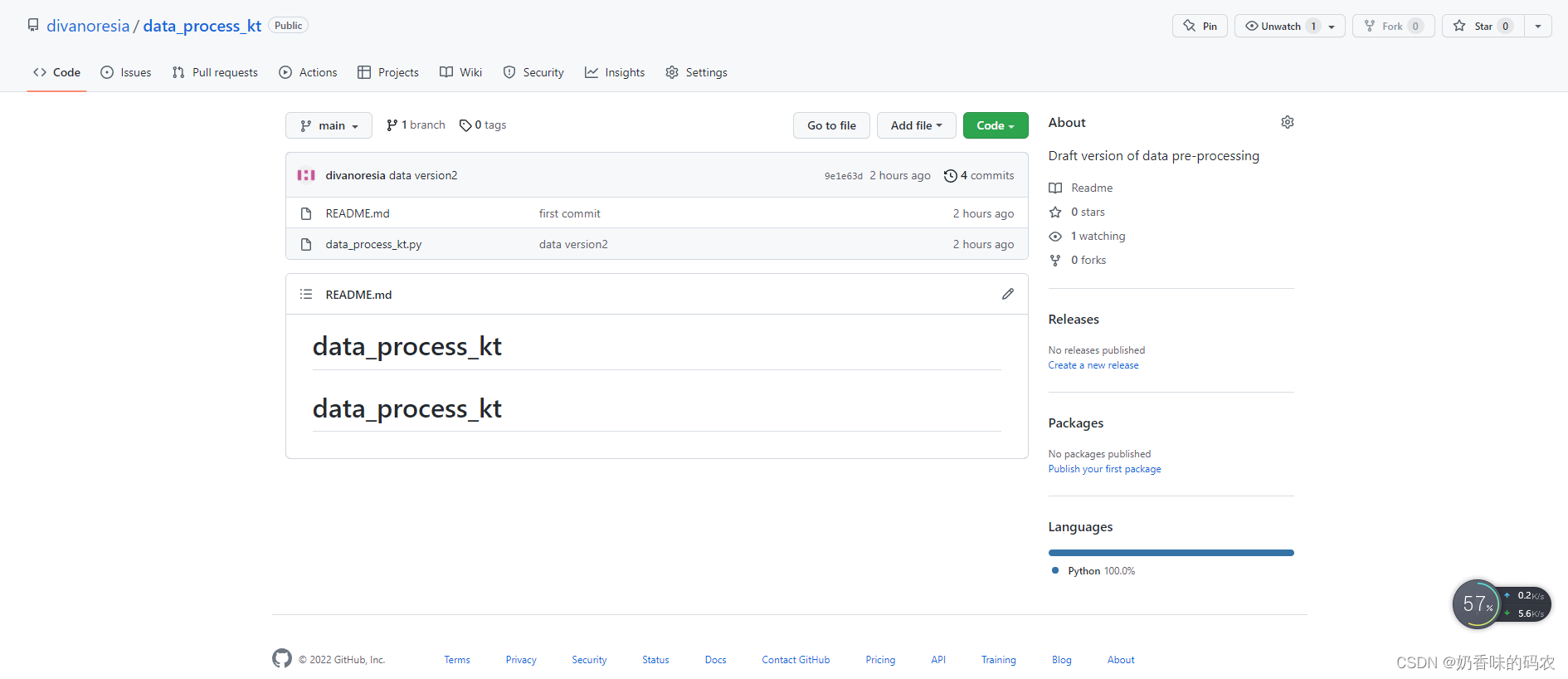Go to the Actions tab
The height and width of the screenshot is (679, 1568).
tap(308, 72)
